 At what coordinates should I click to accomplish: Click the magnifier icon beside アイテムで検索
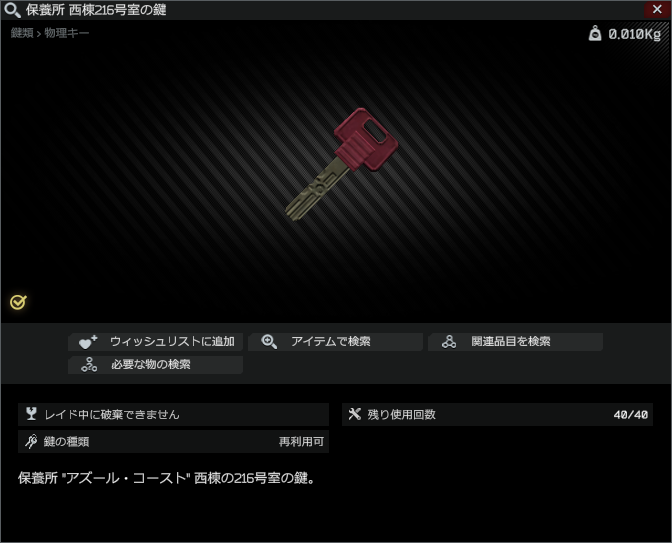[x=269, y=342]
